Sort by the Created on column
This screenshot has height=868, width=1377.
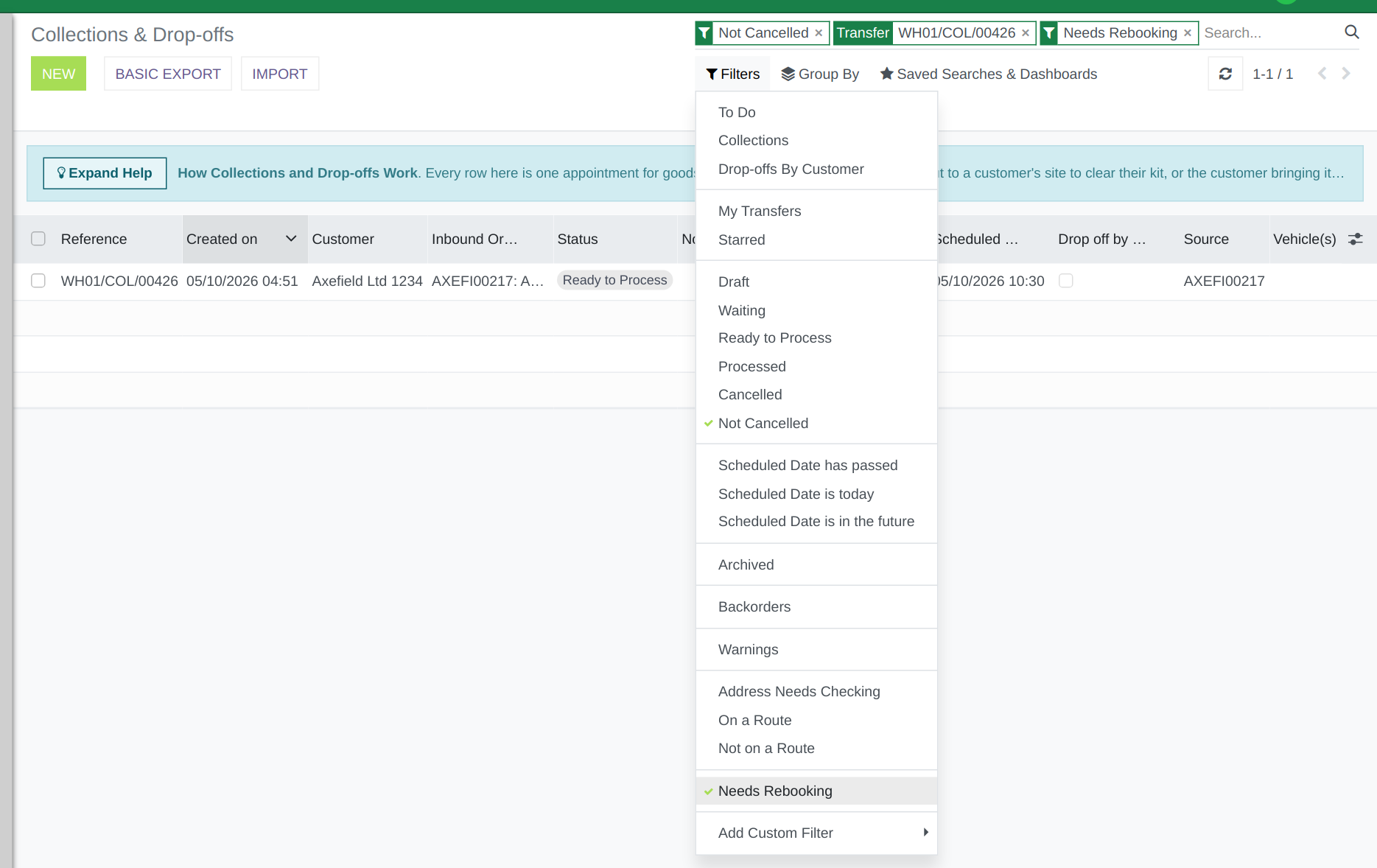pyautogui.click(x=245, y=239)
